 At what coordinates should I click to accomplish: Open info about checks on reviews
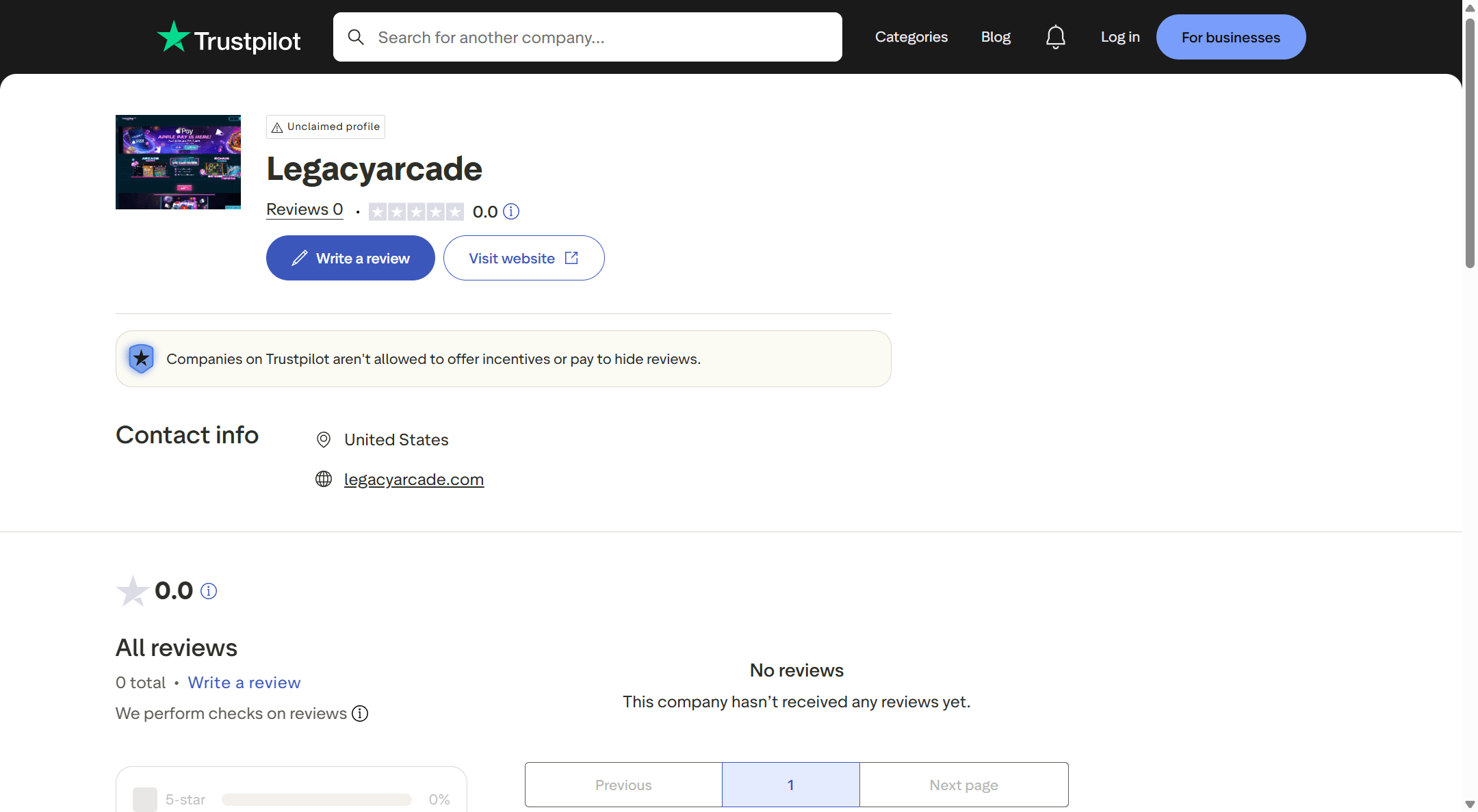pos(360,713)
